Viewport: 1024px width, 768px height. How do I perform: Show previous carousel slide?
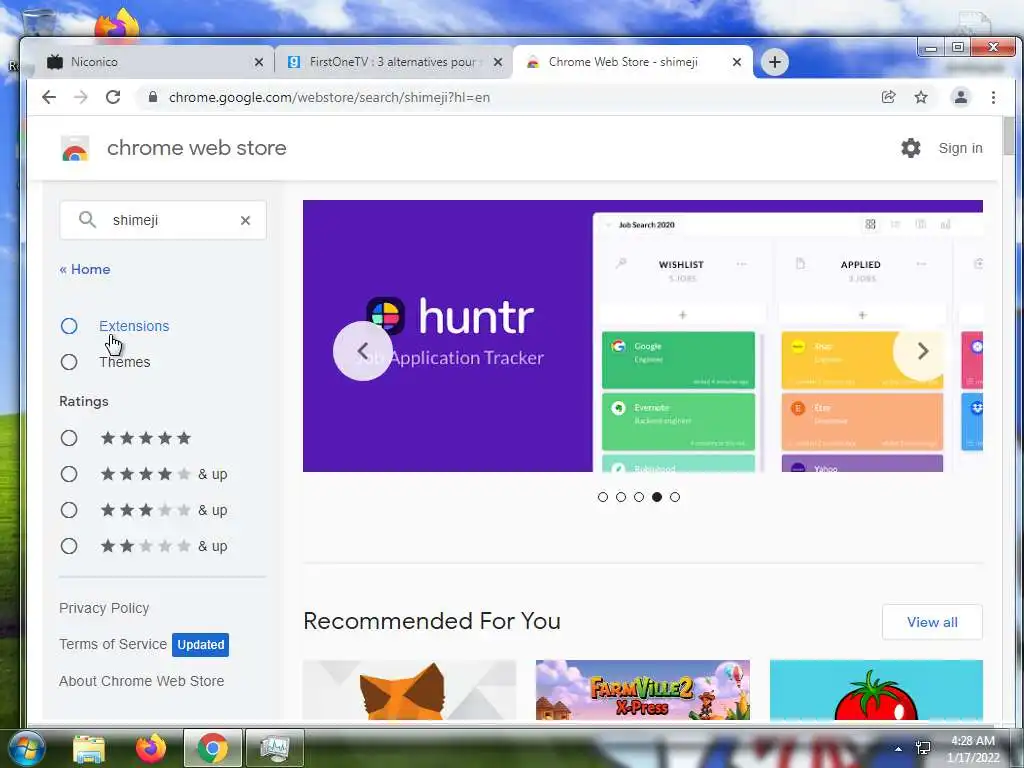(x=362, y=351)
